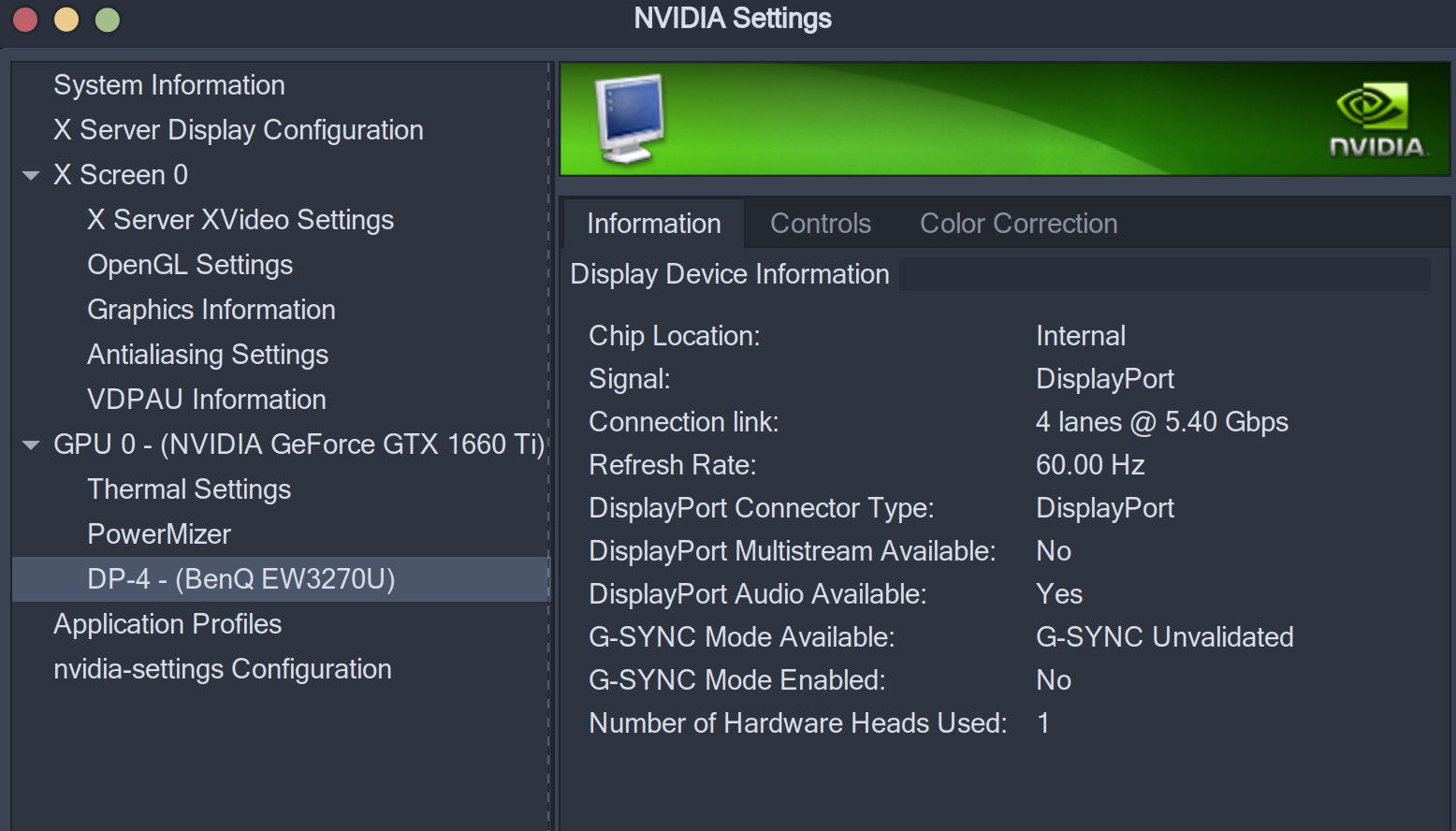
Task: Open Thermal Settings page
Action: click(189, 489)
